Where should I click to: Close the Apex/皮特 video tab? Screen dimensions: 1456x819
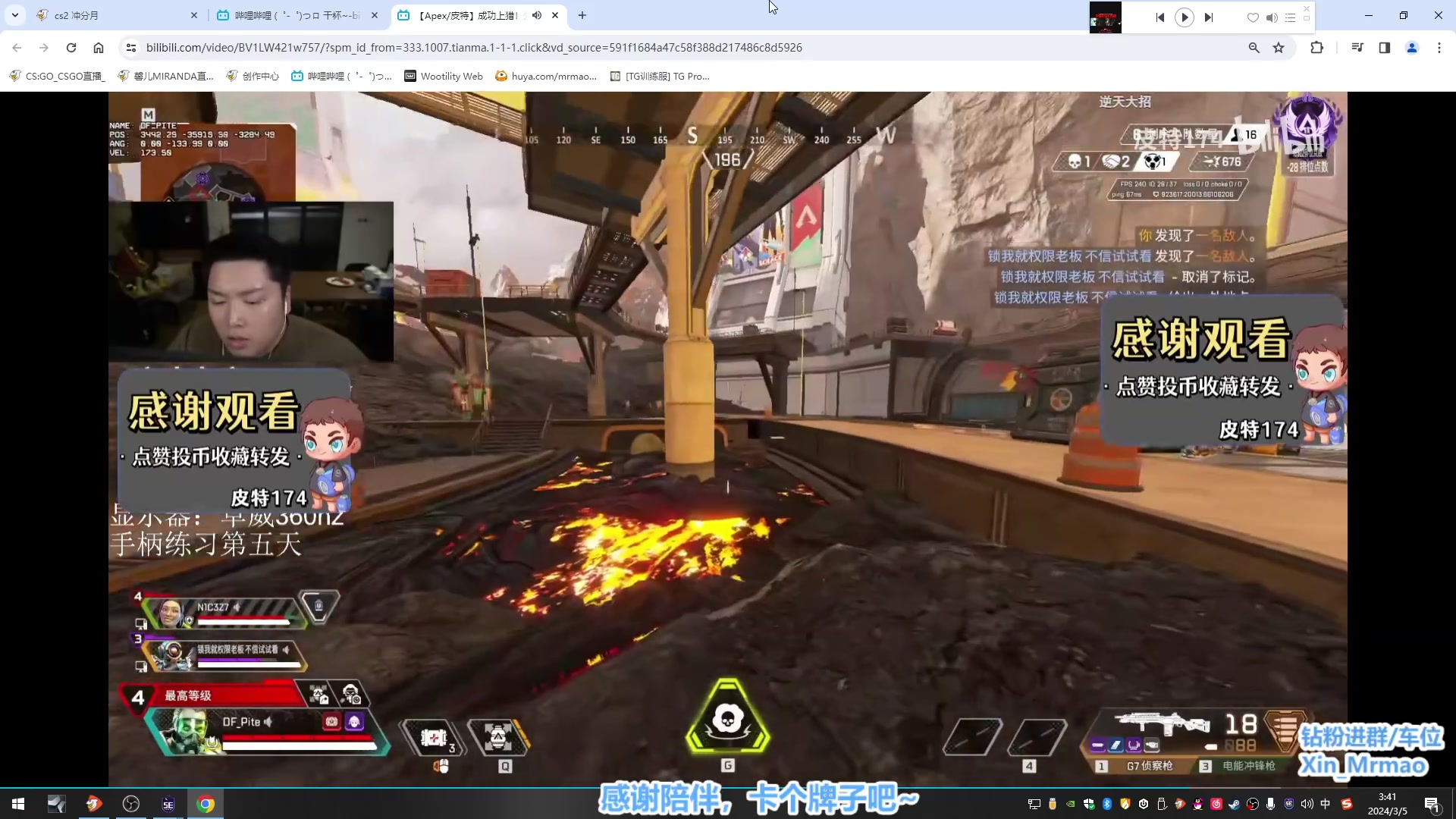pyautogui.click(x=555, y=15)
